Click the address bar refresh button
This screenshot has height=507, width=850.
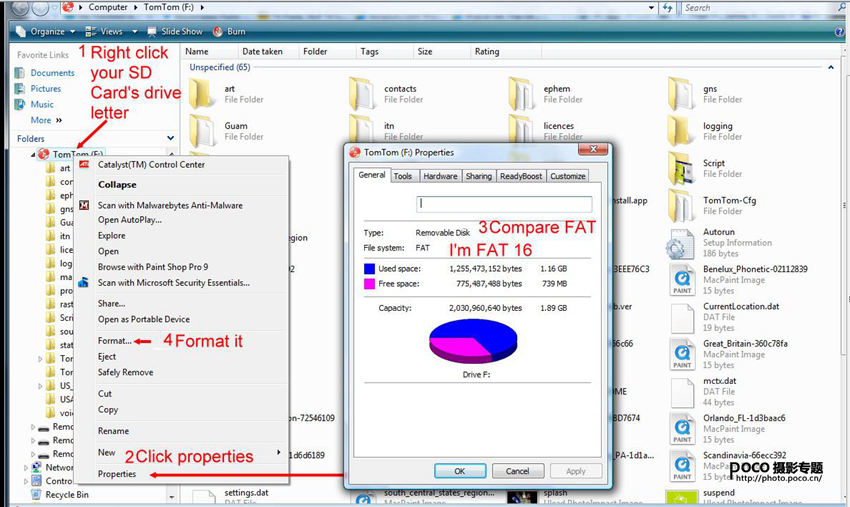click(x=667, y=8)
